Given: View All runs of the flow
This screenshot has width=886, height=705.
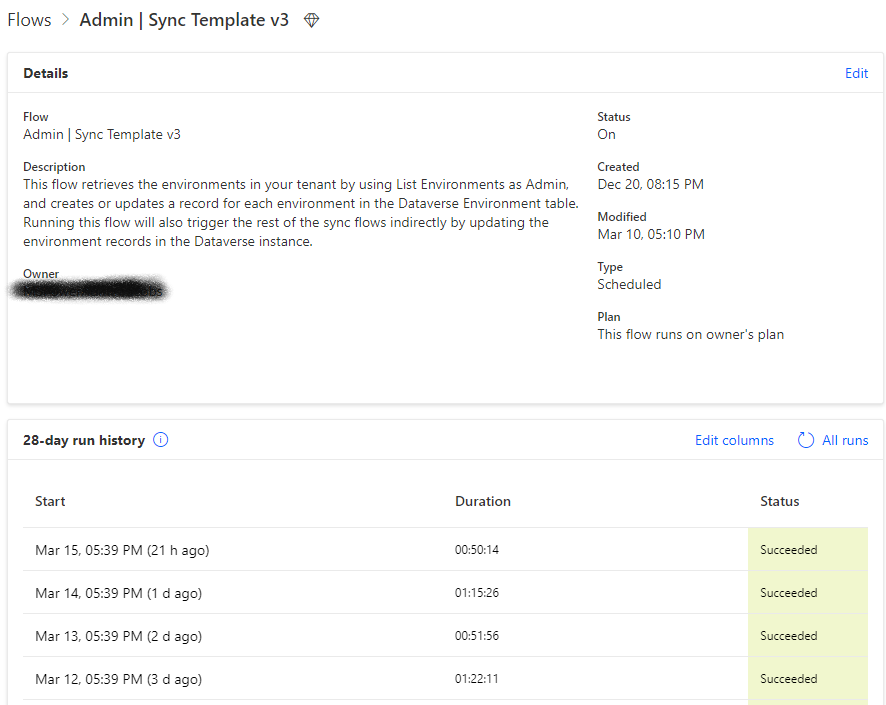Looking at the screenshot, I should tap(843, 440).
